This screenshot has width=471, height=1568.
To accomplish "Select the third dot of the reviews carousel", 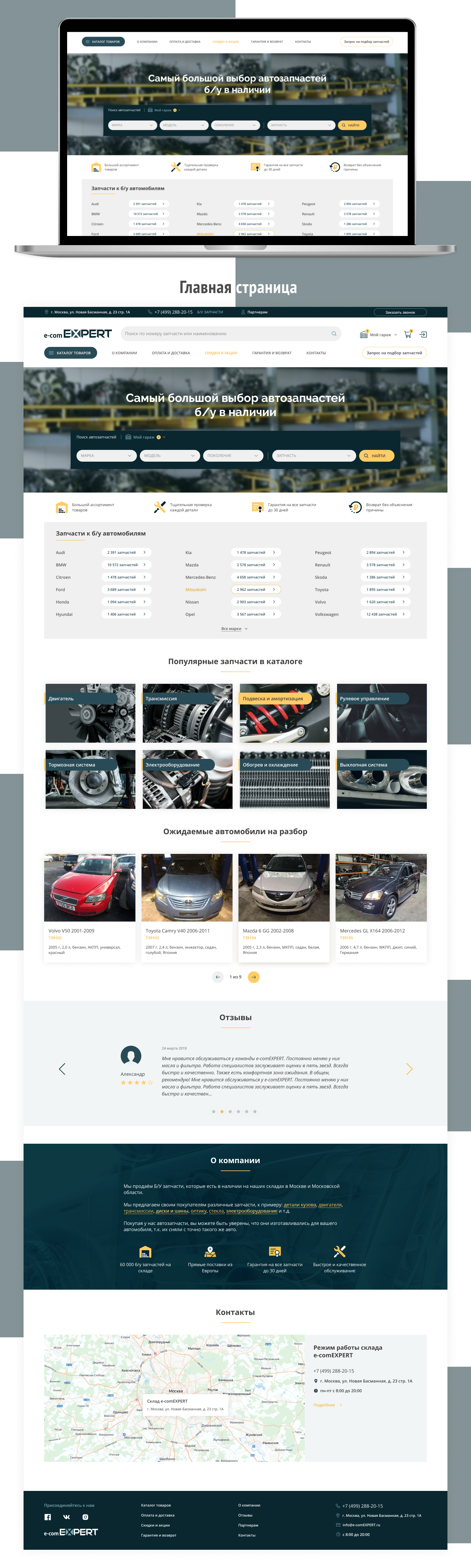I will (230, 1111).
